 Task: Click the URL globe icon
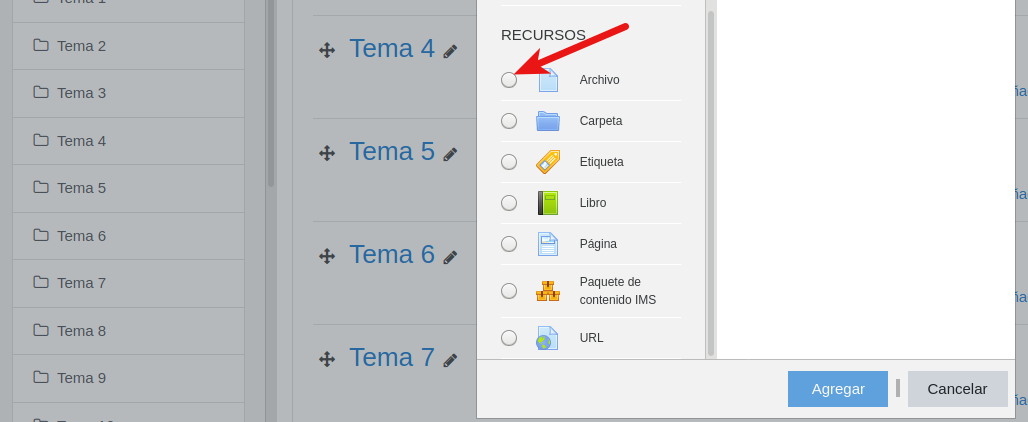coord(548,338)
